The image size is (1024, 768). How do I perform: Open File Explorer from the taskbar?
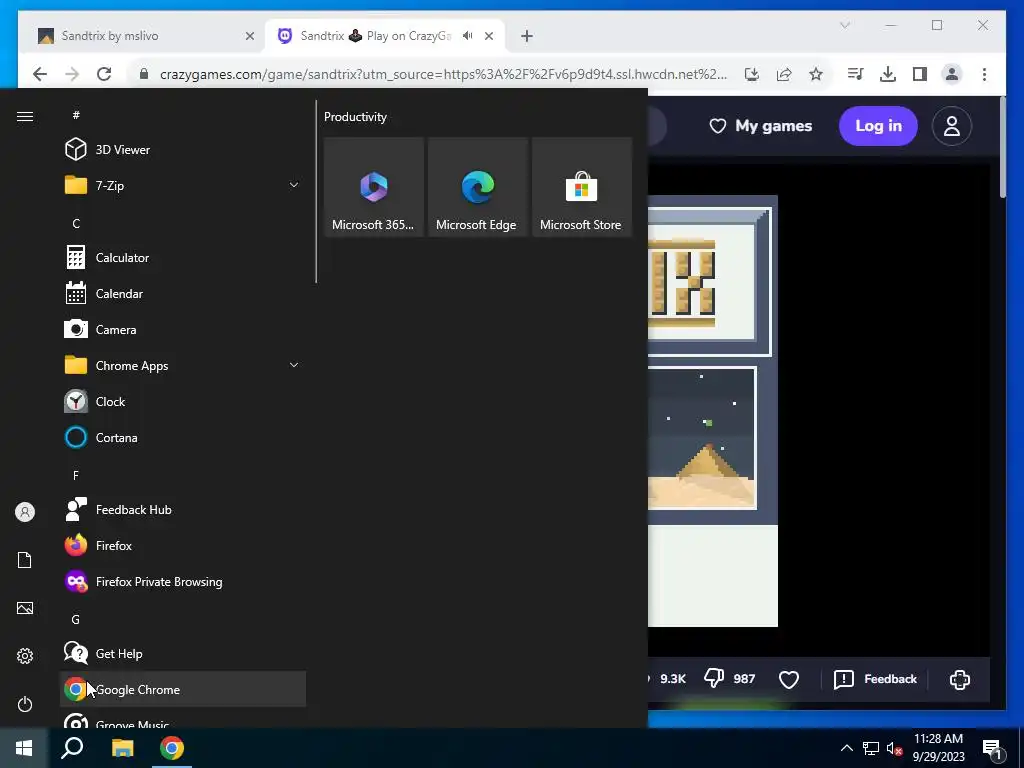[122, 748]
